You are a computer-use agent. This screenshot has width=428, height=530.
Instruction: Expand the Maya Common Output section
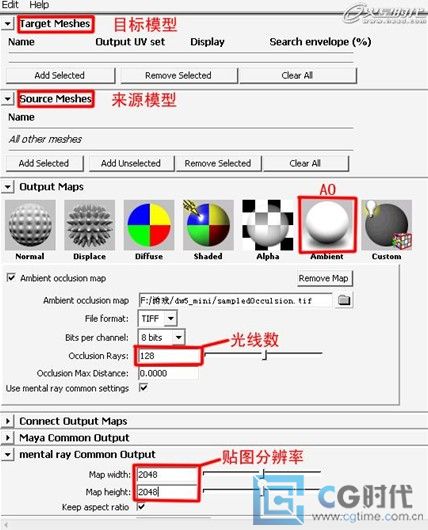tap(8, 438)
